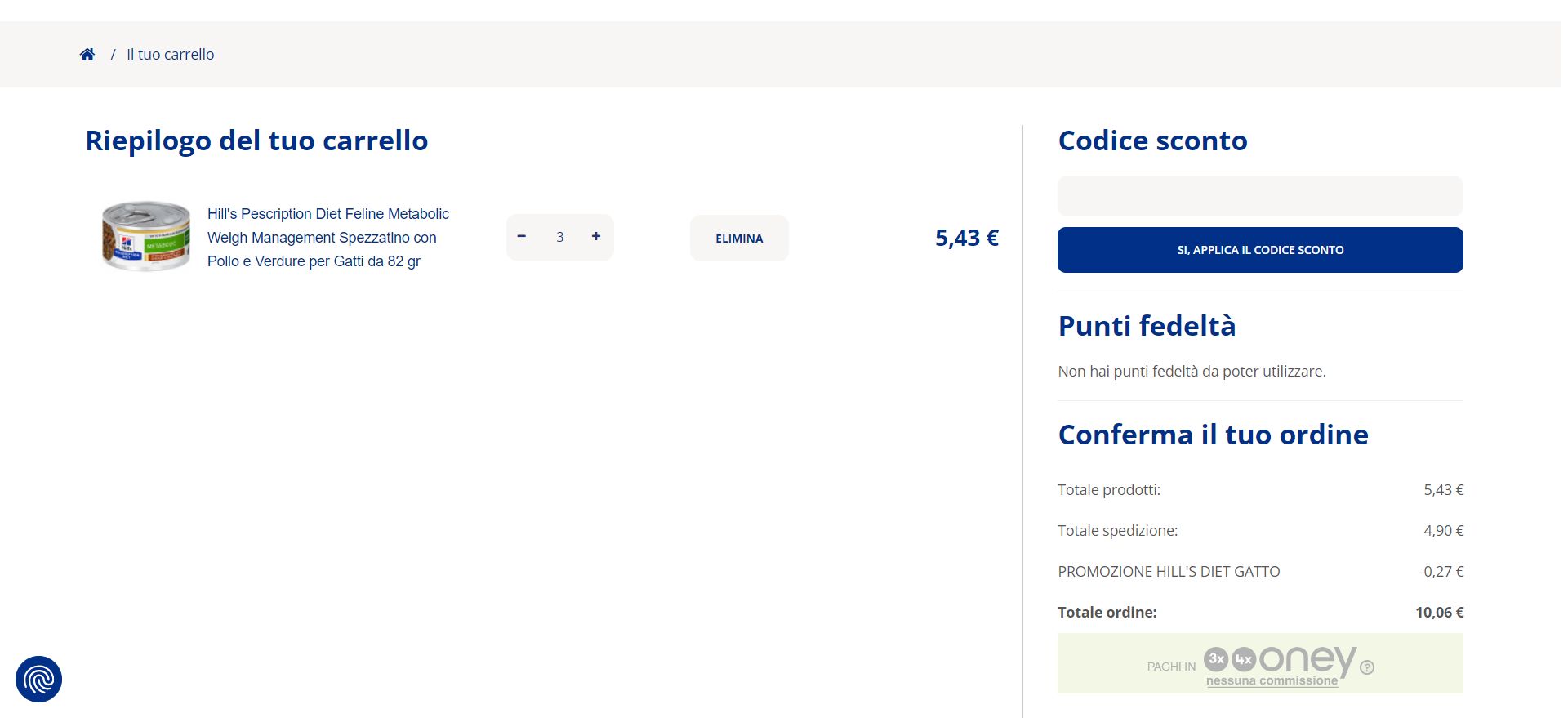
Task: Decrease product quantity with the minus button
Action: 522,237
